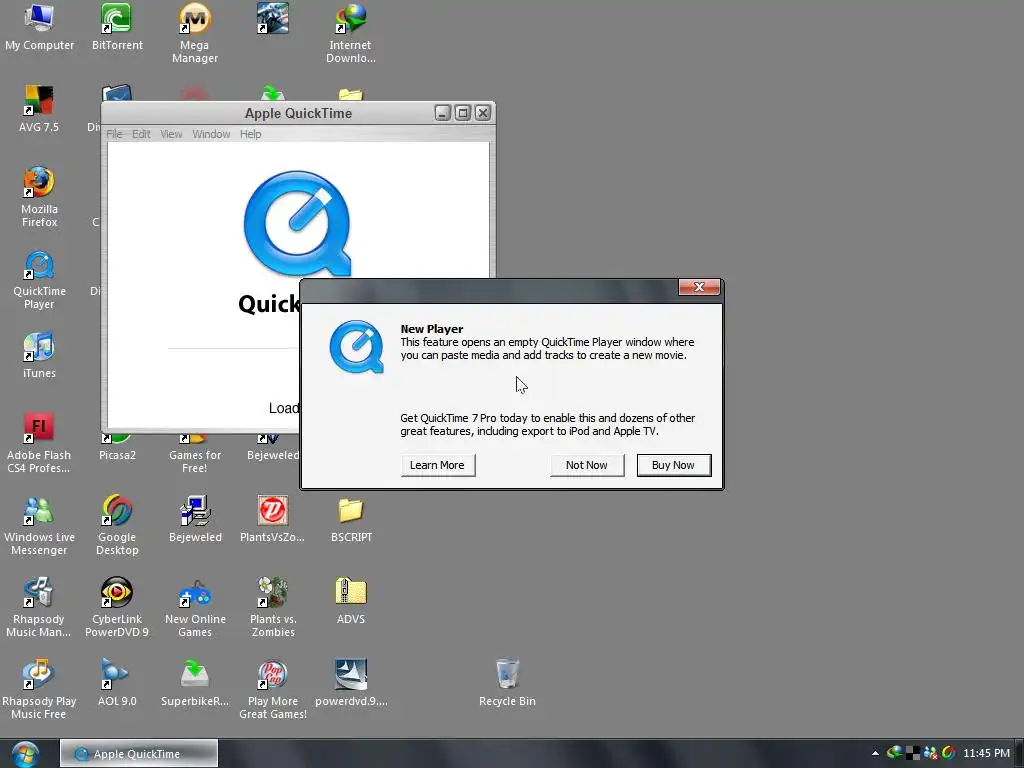Open Rhapsody Play Music Free icon
Viewport: 1024px width, 768px height.
point(39,689)
